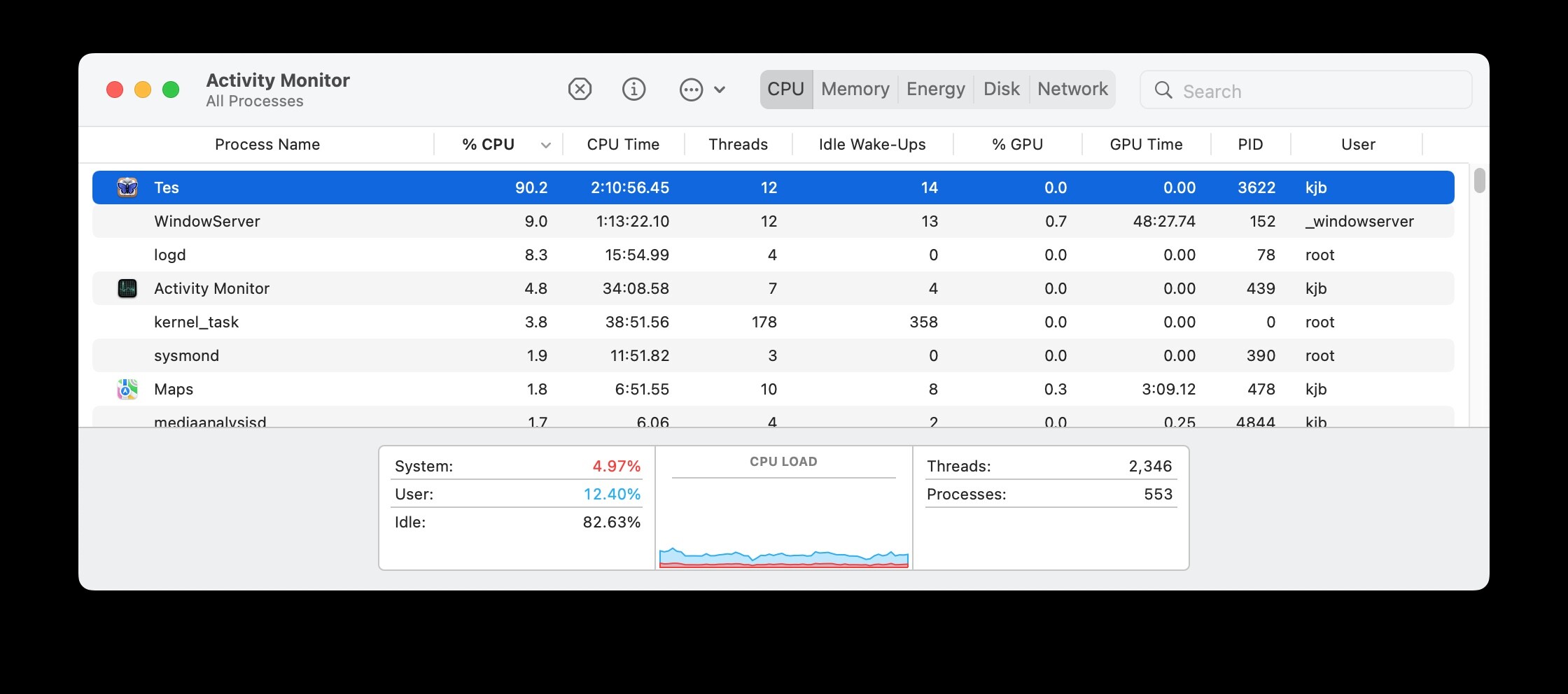Screen dimensions: 1568x694
Task: Open process info with the inspect icon
Action: (x=633, y=90)
